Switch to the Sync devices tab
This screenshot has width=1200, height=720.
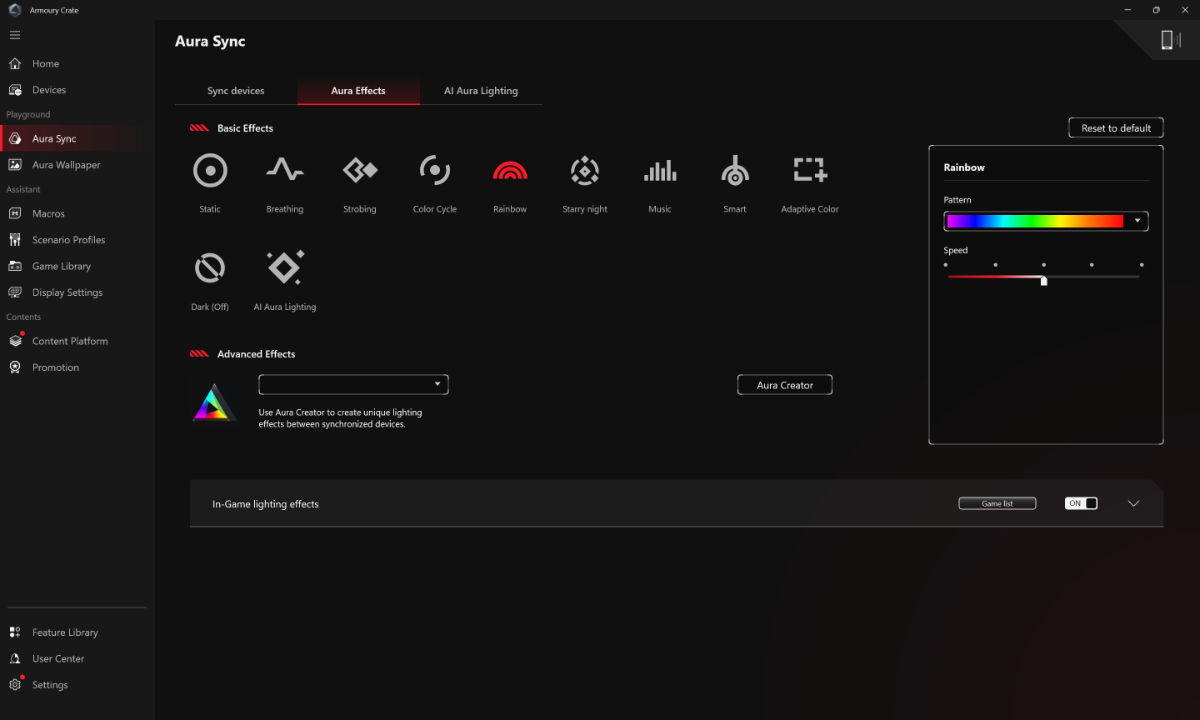(x=236, y=91)
